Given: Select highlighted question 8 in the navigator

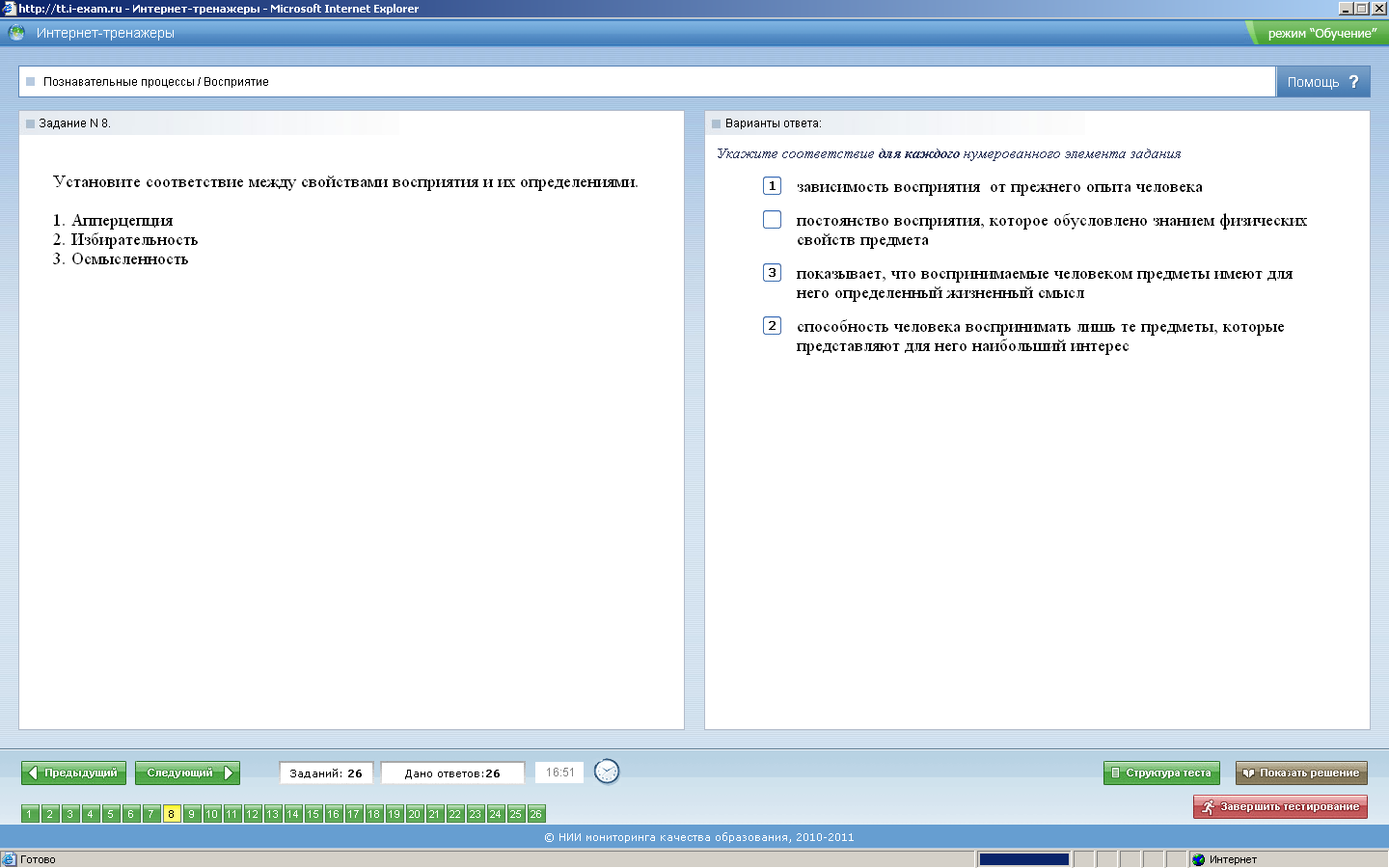Looking at the screenshot, I should [172, 814].
